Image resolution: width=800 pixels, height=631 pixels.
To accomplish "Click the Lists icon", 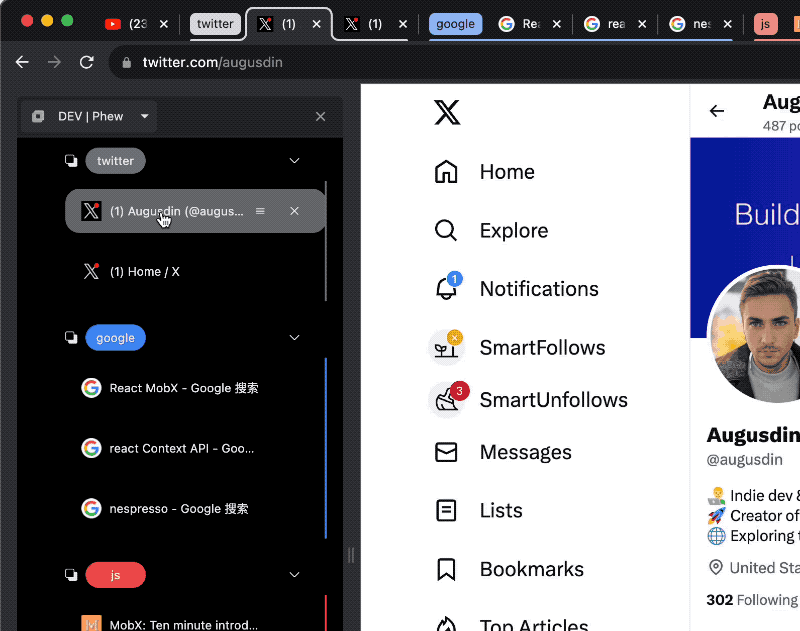I will tap(446, 510).
